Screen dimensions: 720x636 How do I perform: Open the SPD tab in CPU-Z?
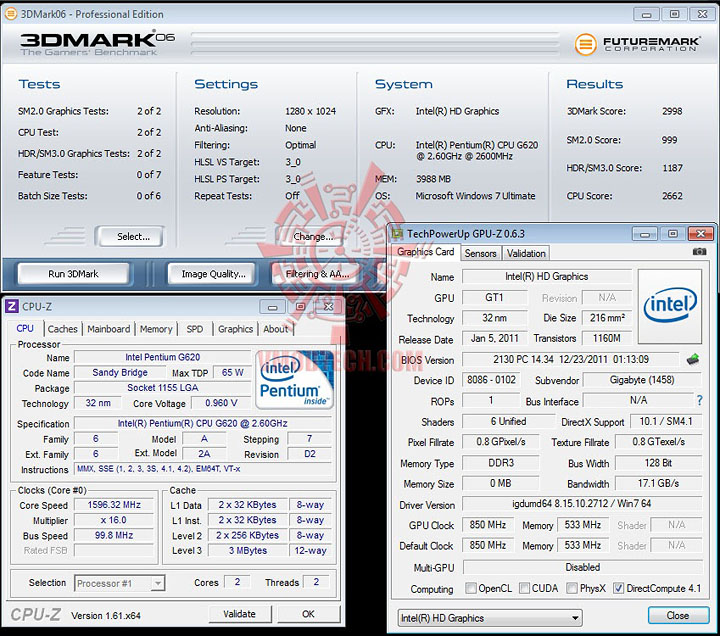point(195,329)
